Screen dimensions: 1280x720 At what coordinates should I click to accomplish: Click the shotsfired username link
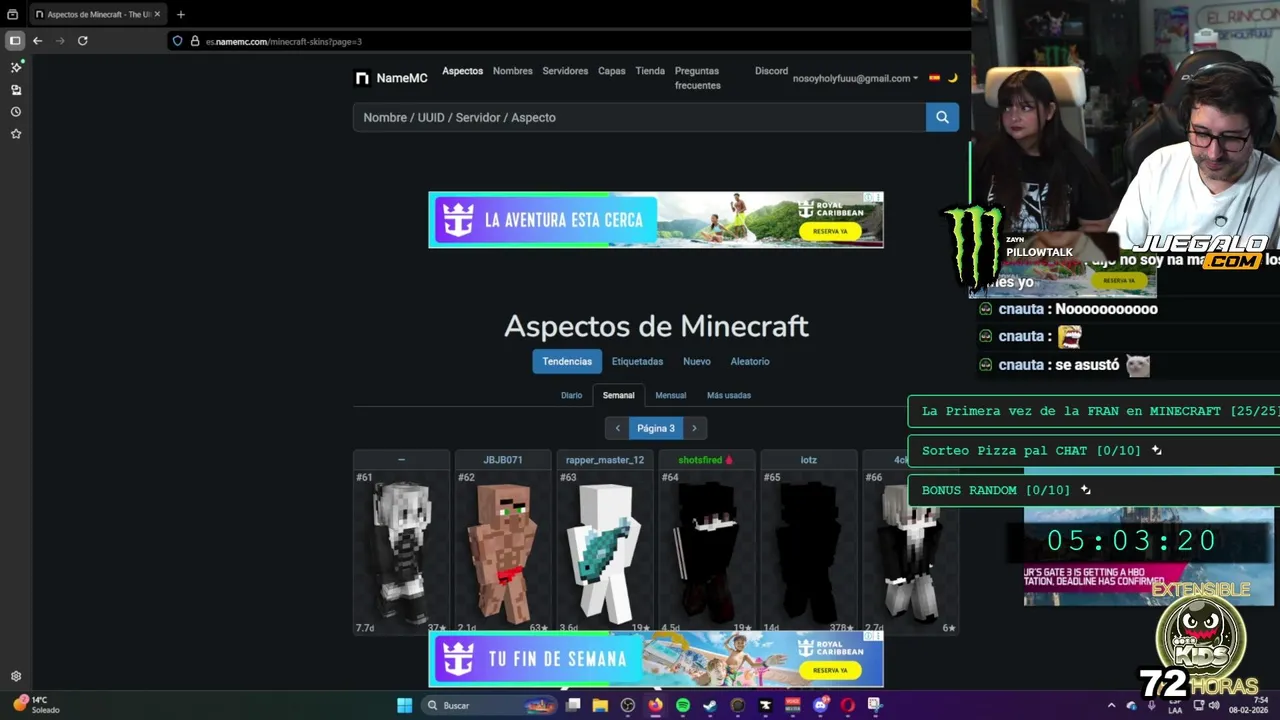click(700, 460)
